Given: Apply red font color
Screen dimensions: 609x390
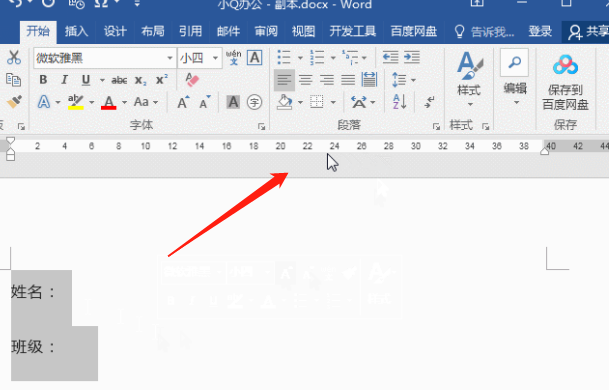Looking at the screenshot, I should pyautogui.click(x=108, y=102).
